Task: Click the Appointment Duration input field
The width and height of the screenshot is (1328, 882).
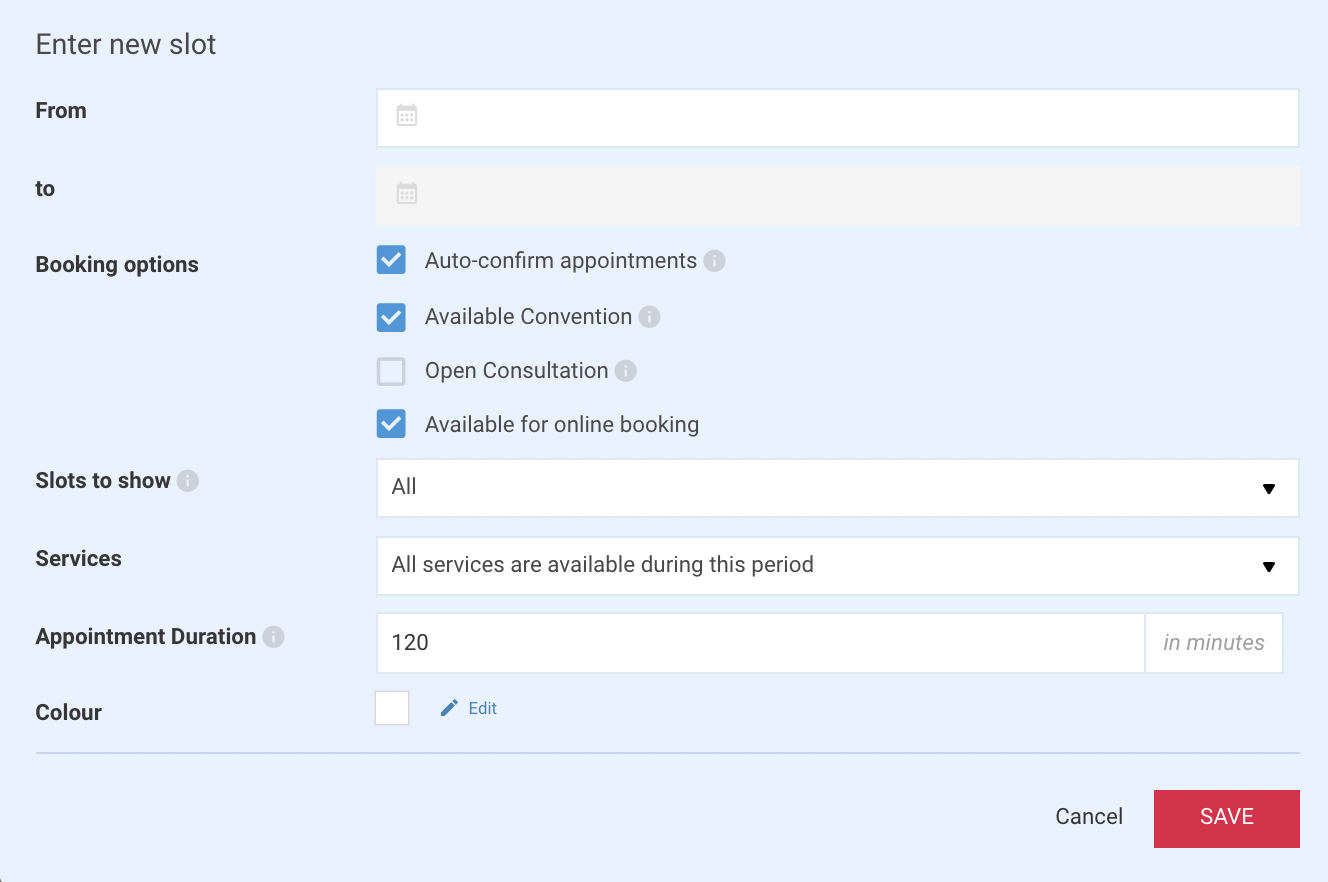Action: point(761,643)
